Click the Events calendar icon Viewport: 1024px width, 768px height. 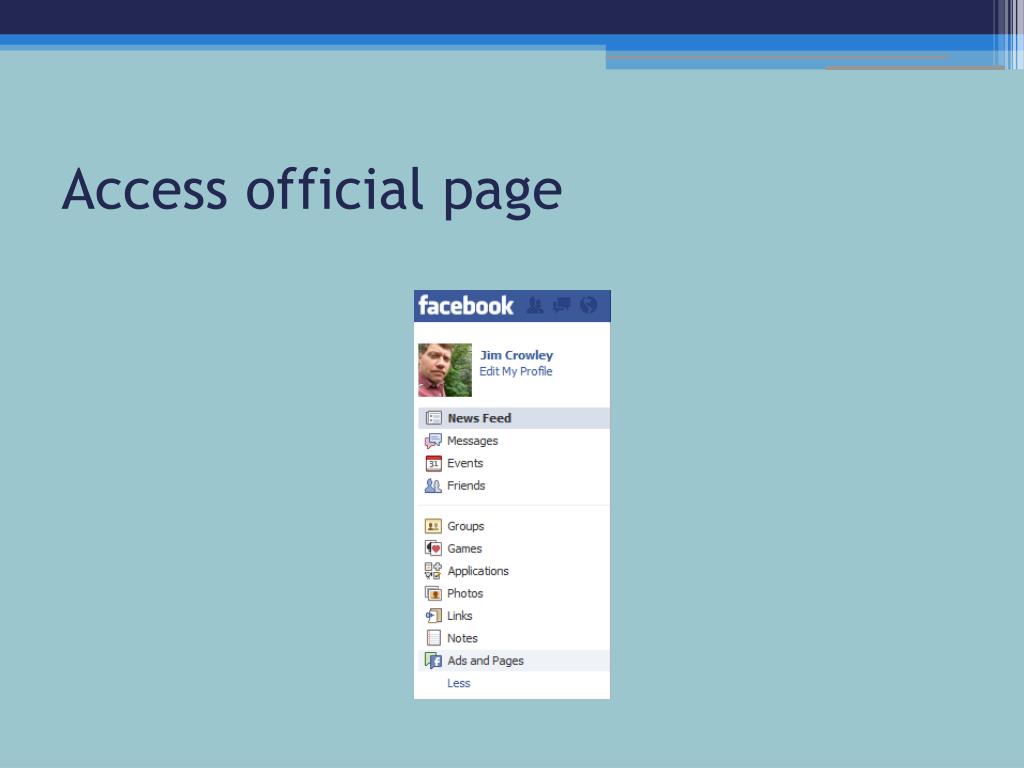coord(434,463)
